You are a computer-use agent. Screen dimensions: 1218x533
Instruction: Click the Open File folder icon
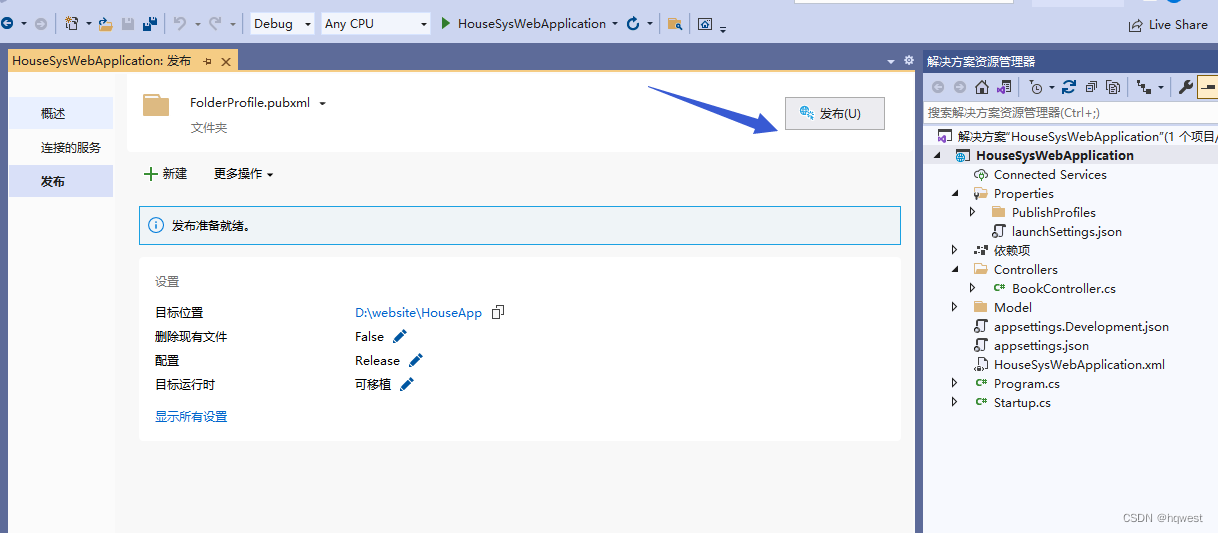point(105,23)
